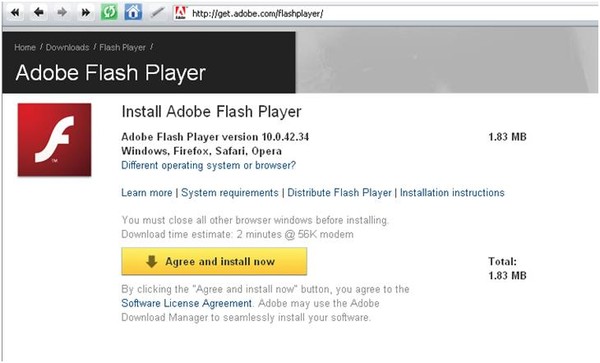Click the grey pencil edit icon
The width and height of the screenshot is (600, 363).
157,13
